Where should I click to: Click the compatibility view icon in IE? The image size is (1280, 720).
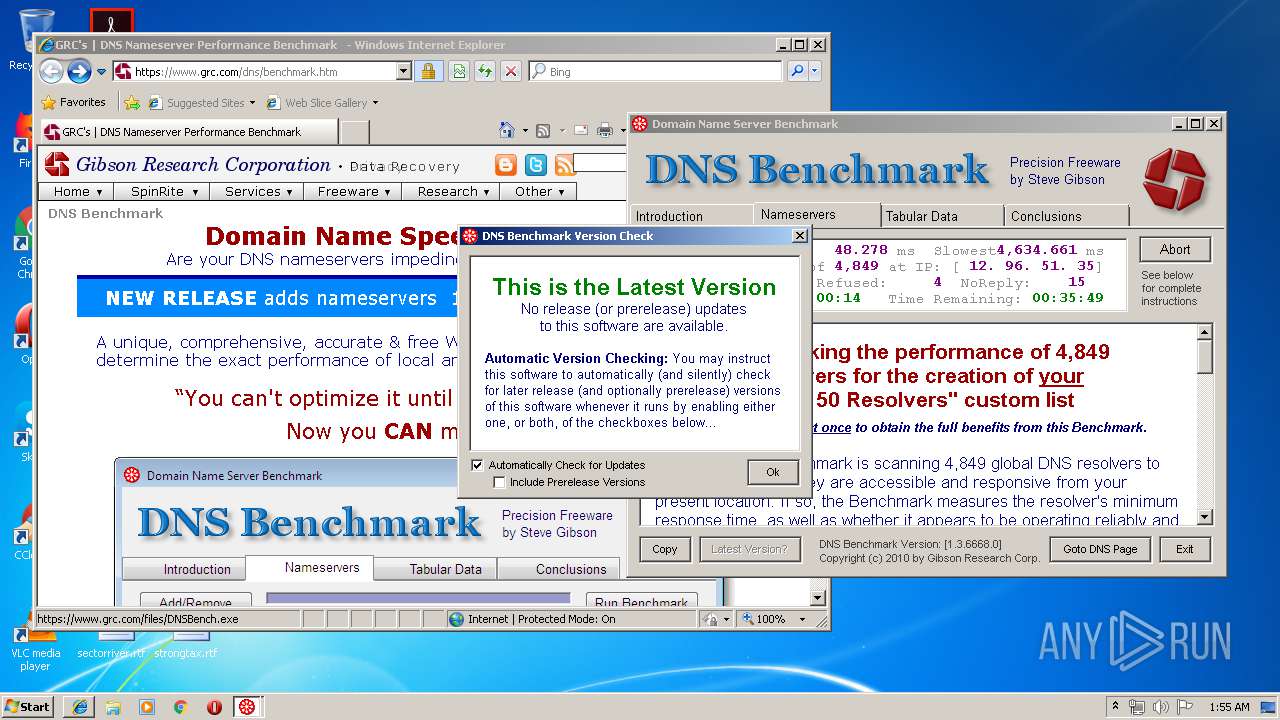(x=458, y=71)
